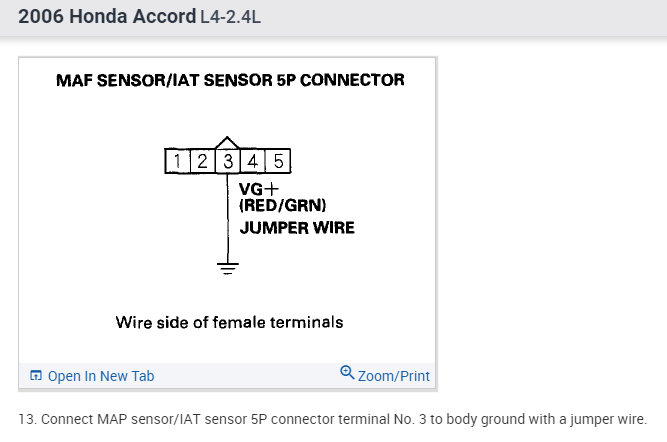Viewport: 667px width, 442px height.
Task: Select terminal 3 in the connector diagram
Action: 228,161
